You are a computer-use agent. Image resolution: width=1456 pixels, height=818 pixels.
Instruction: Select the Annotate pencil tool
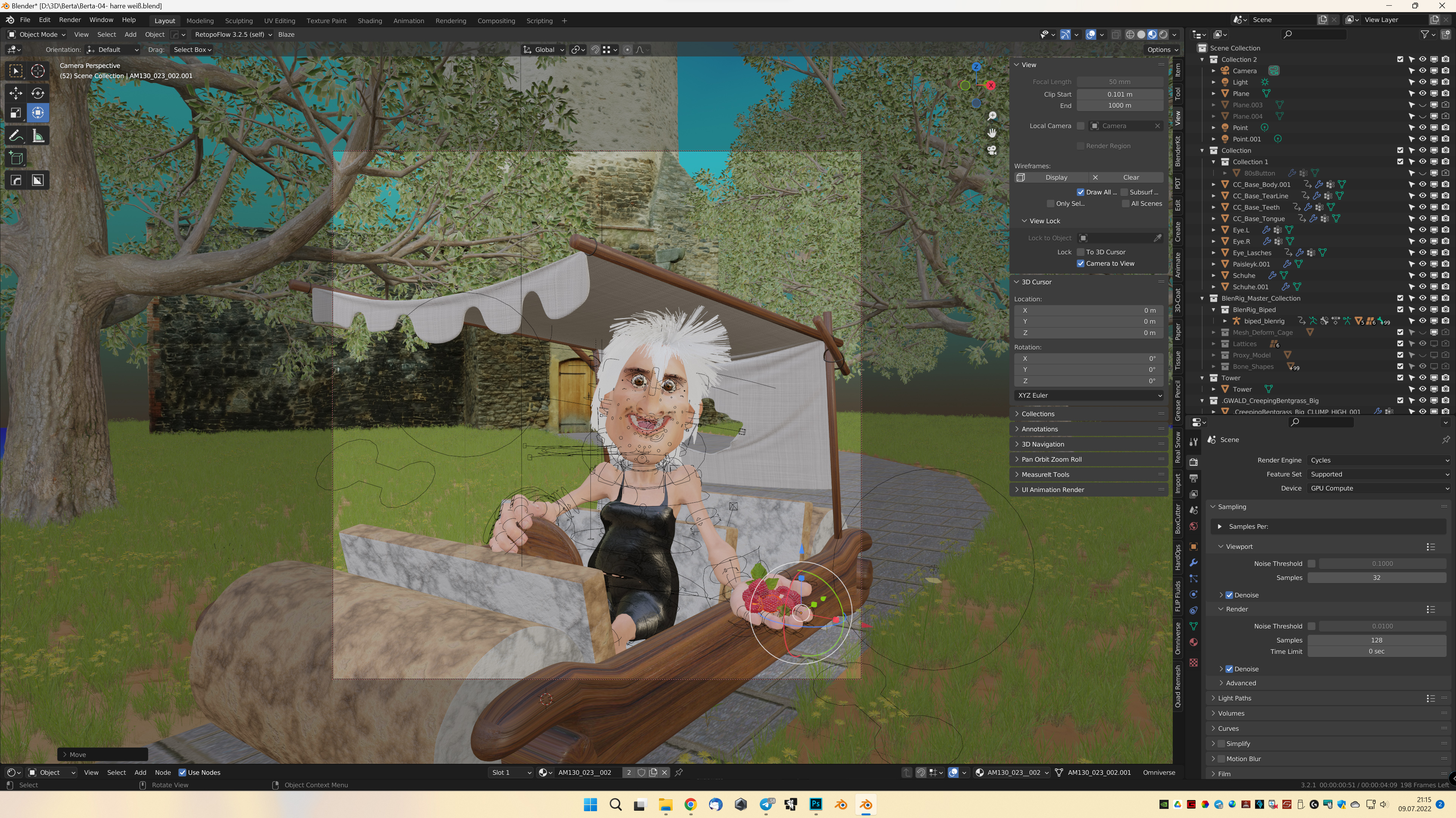coord(16,136)
